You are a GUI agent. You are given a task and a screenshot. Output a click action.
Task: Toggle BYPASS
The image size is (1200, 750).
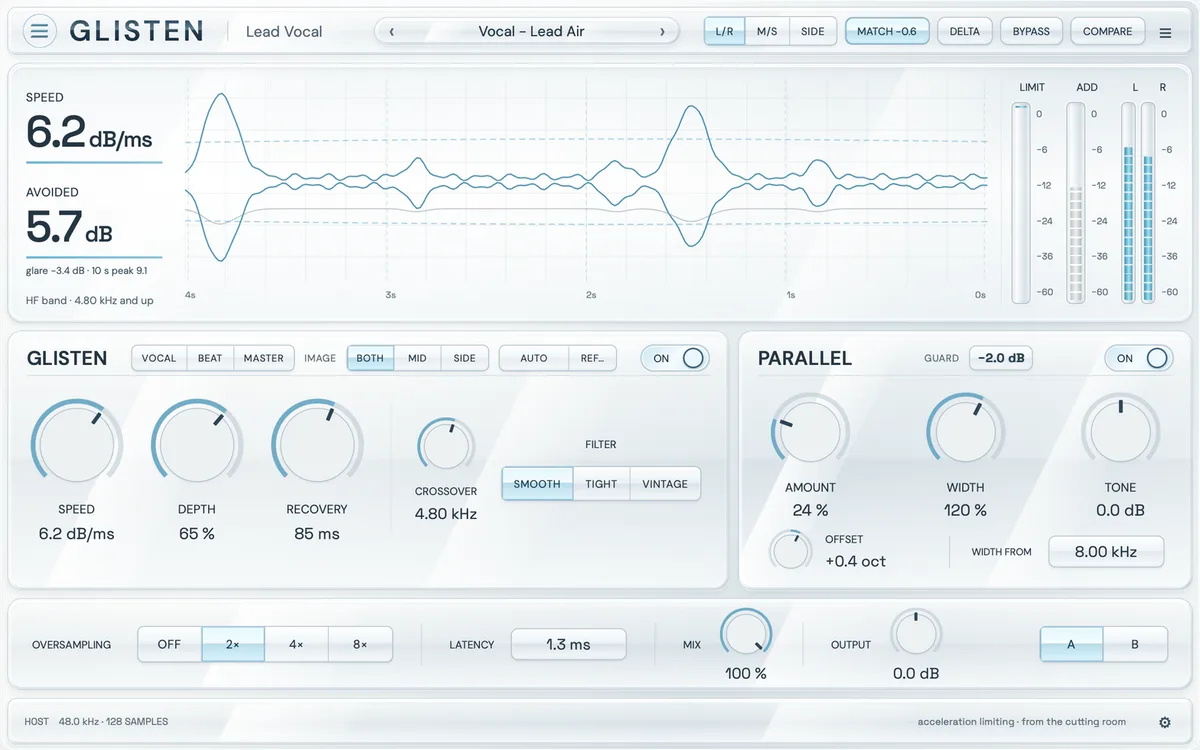point(1031,31)
